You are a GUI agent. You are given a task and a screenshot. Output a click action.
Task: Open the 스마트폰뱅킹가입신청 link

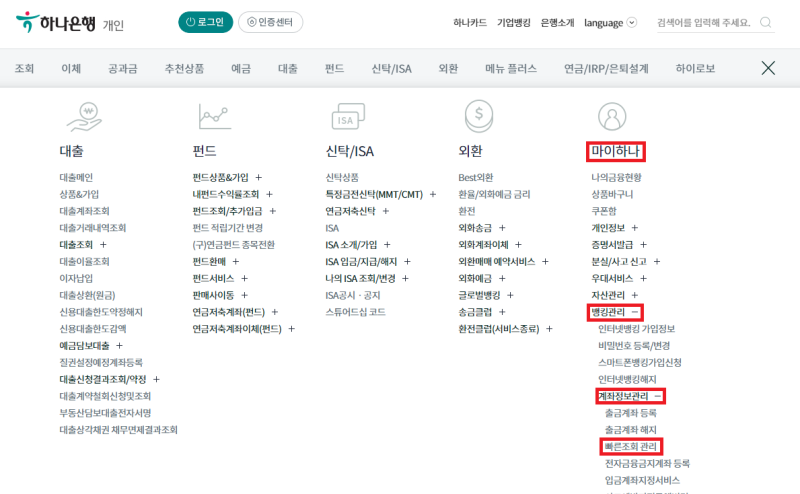pos(640,362)
